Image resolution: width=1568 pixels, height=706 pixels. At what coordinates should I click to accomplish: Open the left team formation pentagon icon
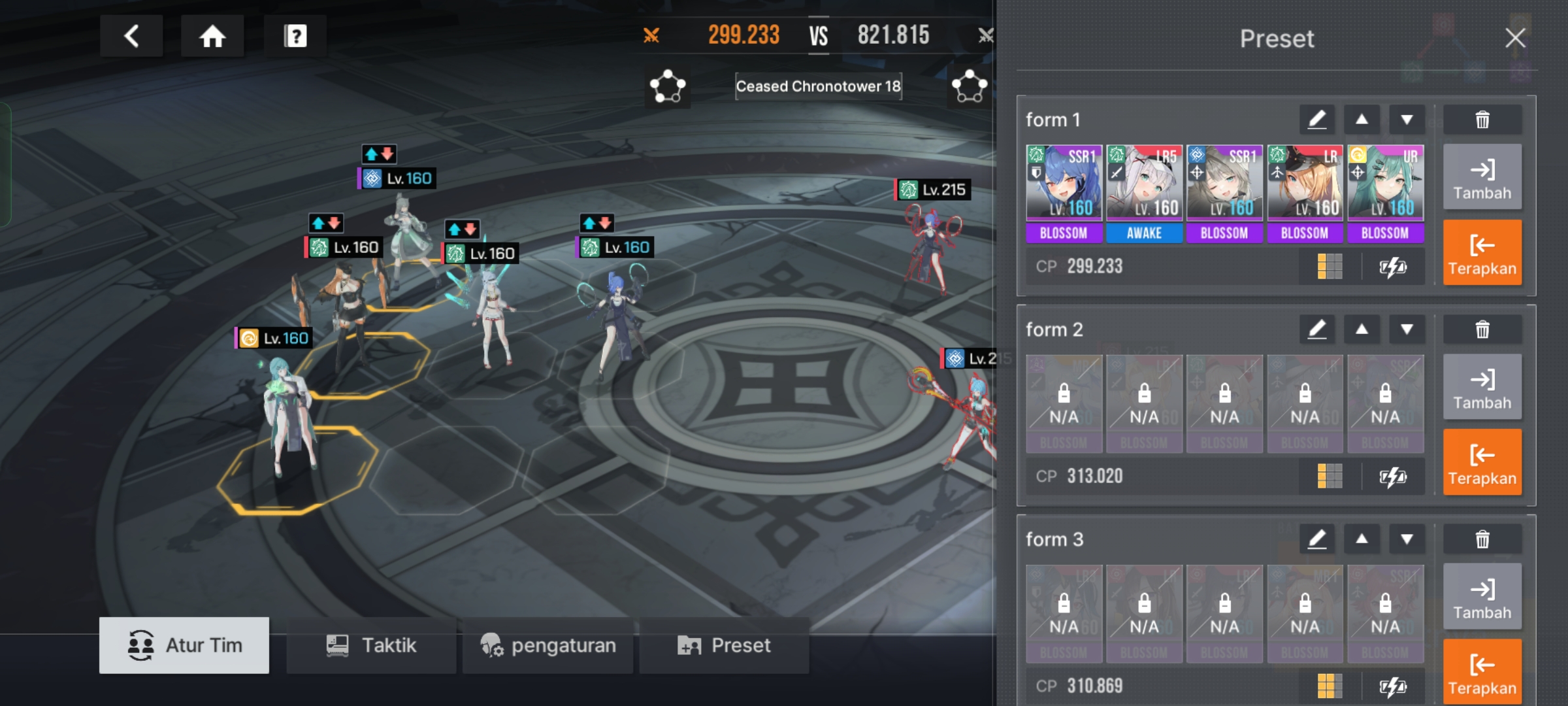pyautogui.click(x=667, y=86)
